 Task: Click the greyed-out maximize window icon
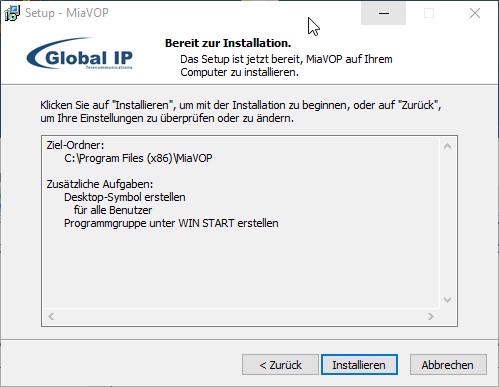click(x=429, y=13)
